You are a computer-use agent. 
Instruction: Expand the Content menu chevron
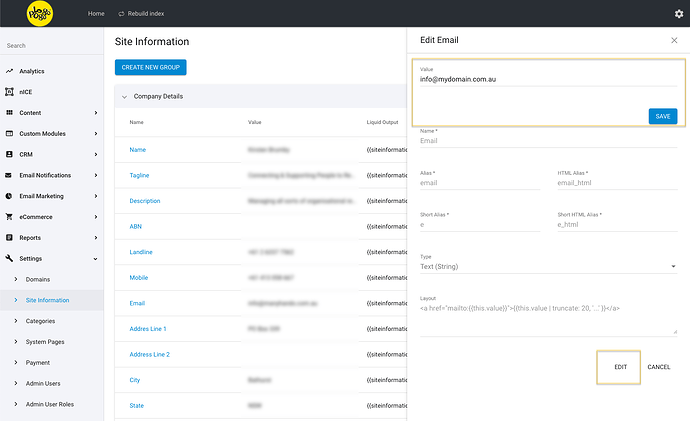click(x=95, y=113)
